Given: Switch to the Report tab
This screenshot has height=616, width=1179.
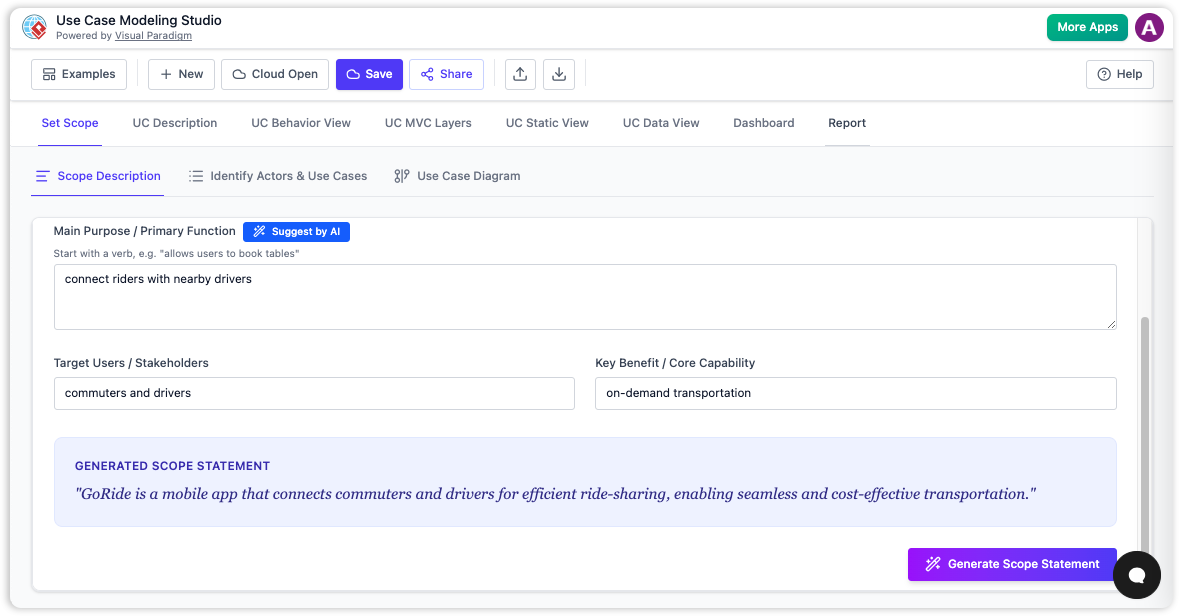Looking at the screenshot, I should pos(847,122).
